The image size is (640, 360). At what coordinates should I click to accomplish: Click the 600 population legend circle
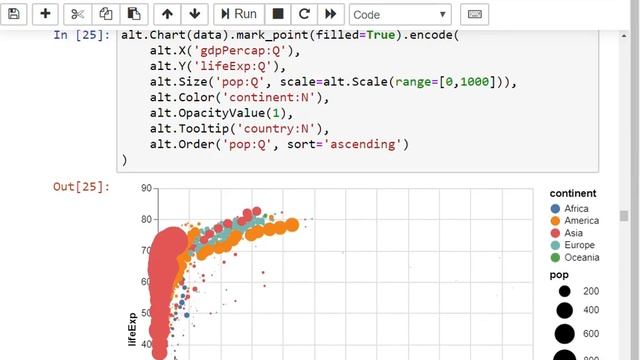coord(564,334)
